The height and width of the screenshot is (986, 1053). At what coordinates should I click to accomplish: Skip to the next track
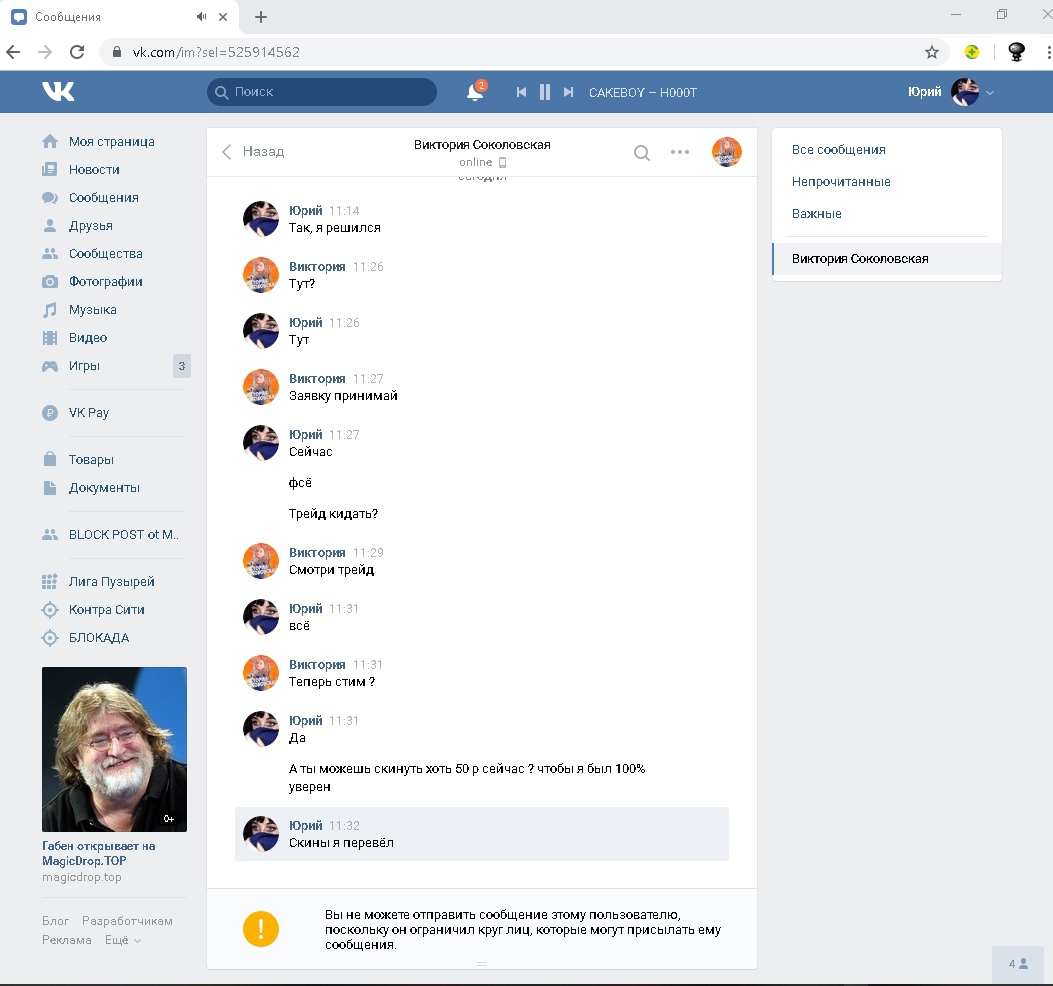pyautogui.click(x=568, y=92)
